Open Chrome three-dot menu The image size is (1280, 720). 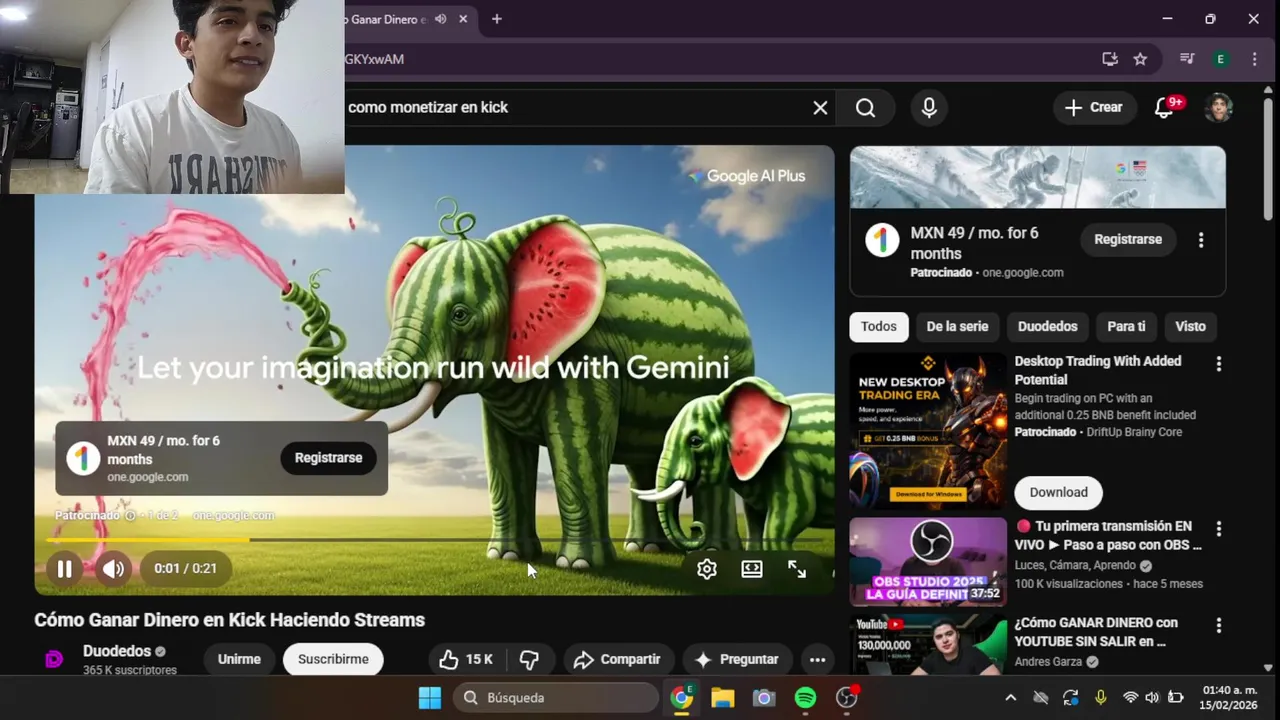tap(1254, 59)
